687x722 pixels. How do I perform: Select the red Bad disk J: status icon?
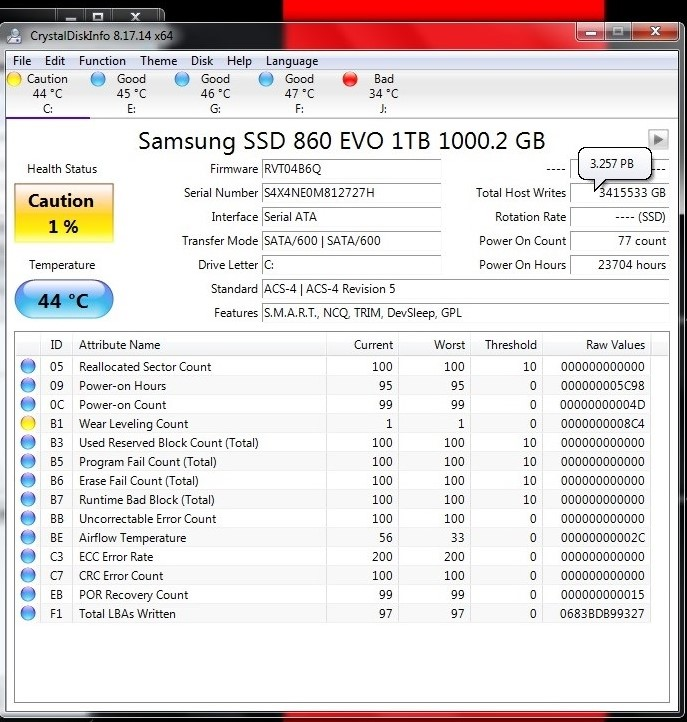coord(350,79)
